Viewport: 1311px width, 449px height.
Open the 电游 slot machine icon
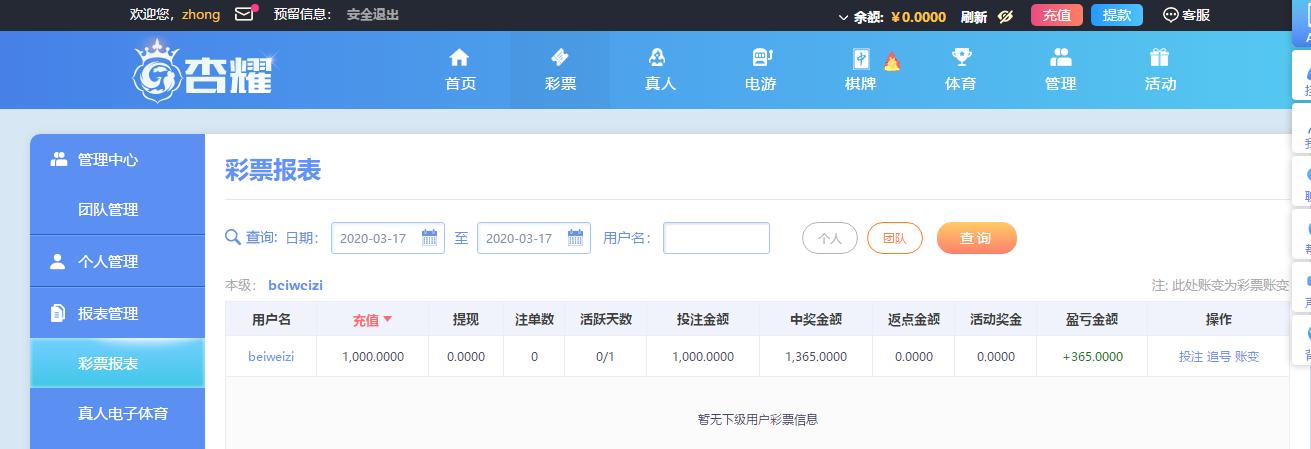click(x=762, y=57)
